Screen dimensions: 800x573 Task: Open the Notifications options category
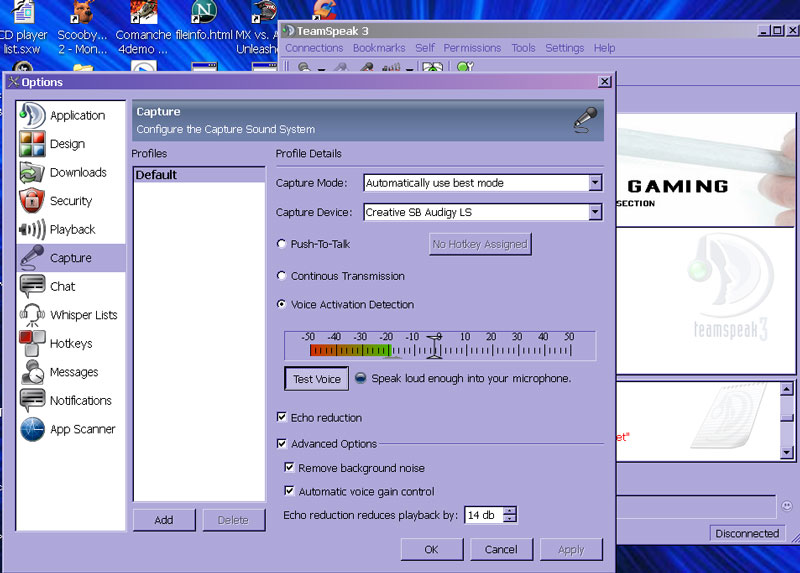point(71,401)
